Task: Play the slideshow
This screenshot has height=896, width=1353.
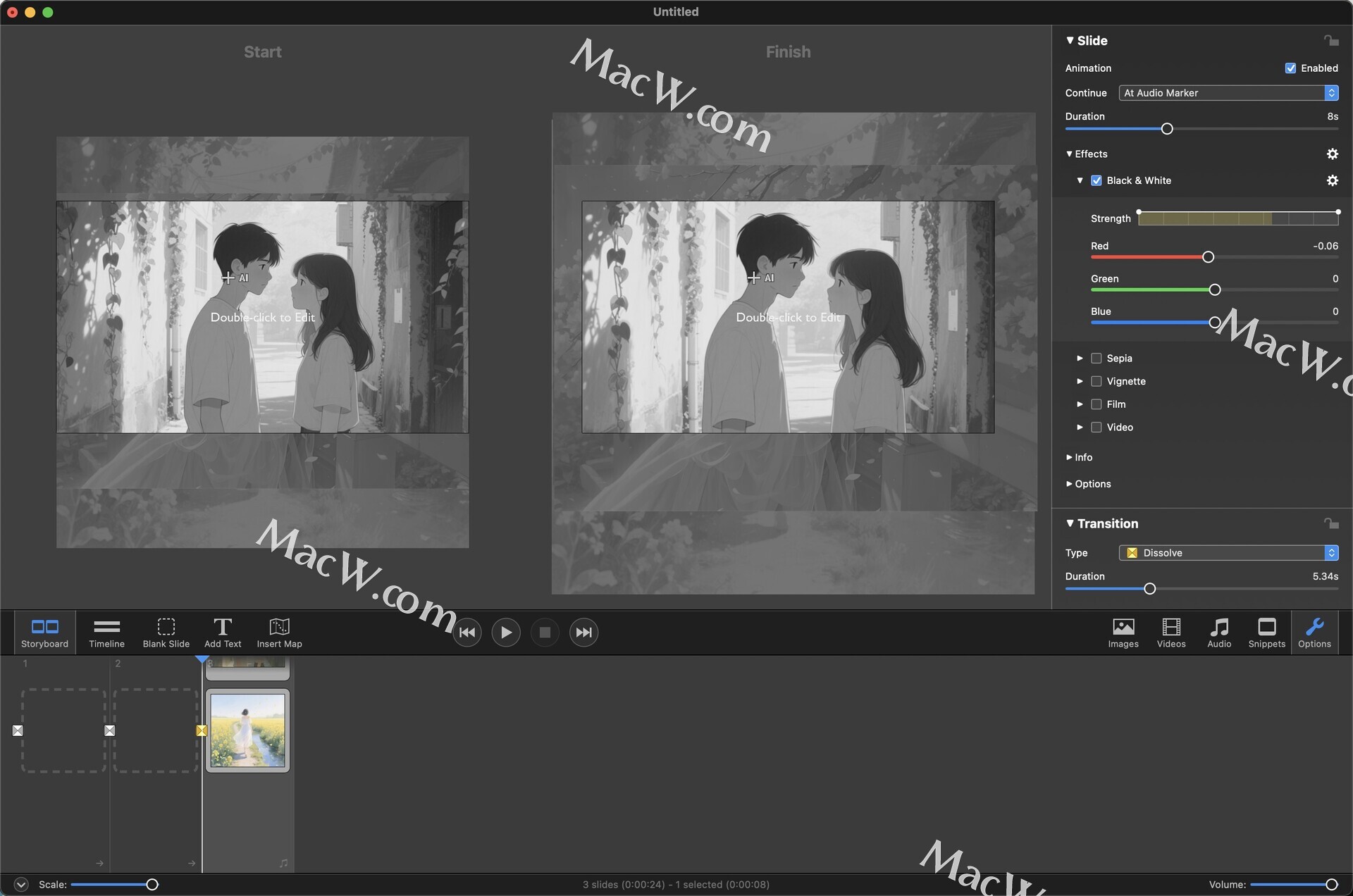Action: tap(506, 633)
